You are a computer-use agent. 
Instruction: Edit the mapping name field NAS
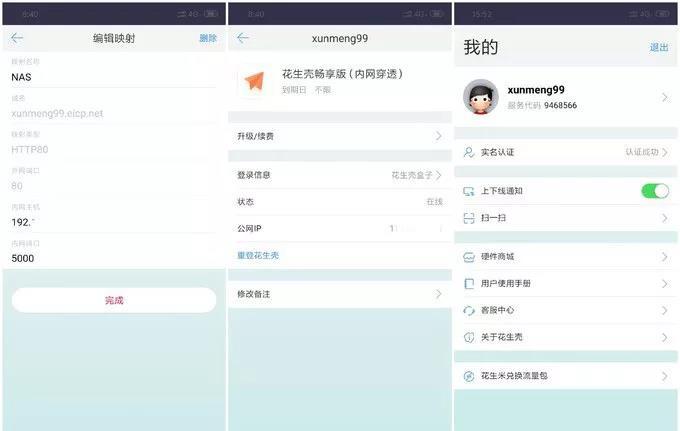(114, 77)
